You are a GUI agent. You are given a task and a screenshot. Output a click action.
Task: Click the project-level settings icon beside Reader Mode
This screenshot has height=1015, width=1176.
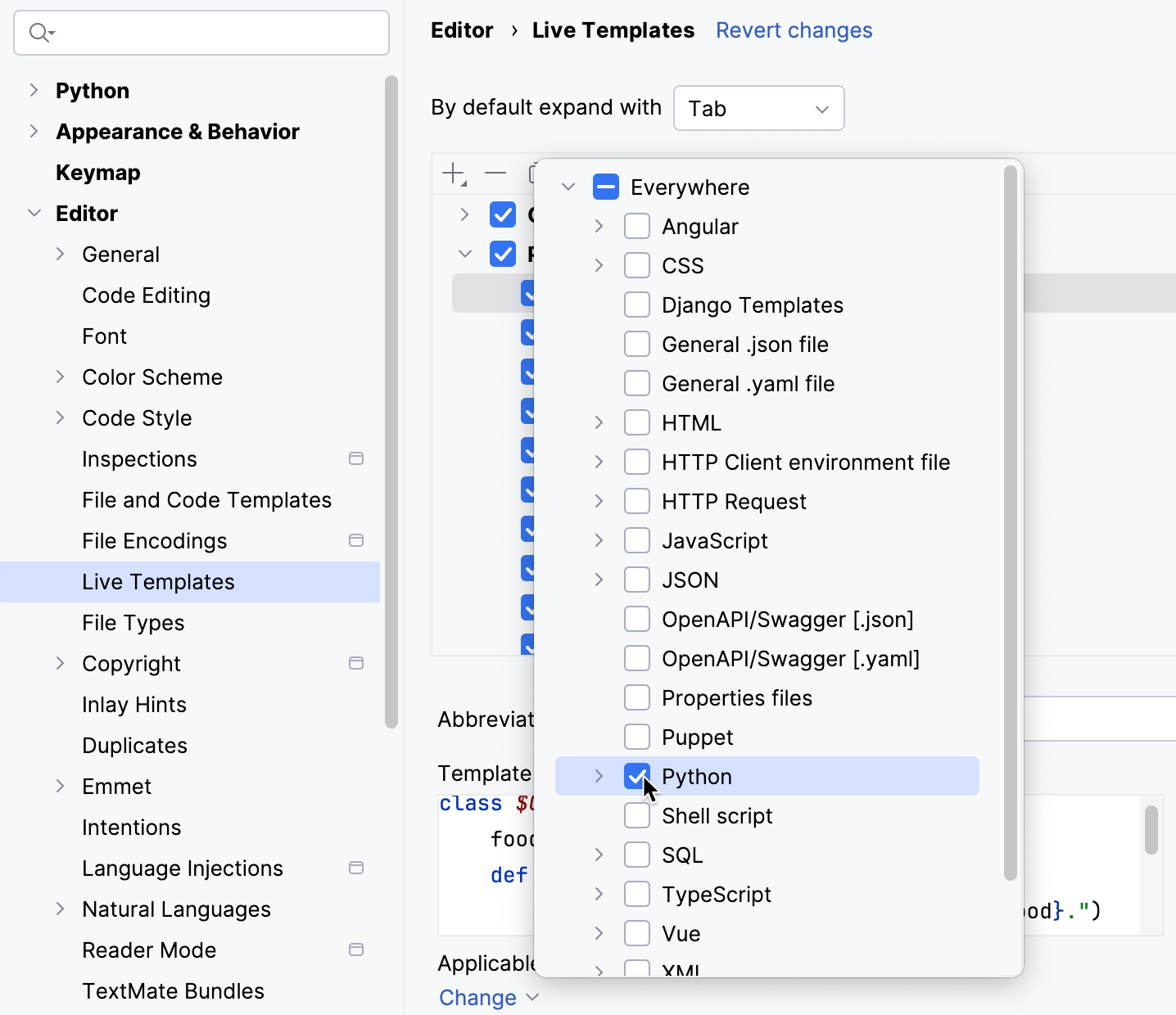[x=356, y=950]
